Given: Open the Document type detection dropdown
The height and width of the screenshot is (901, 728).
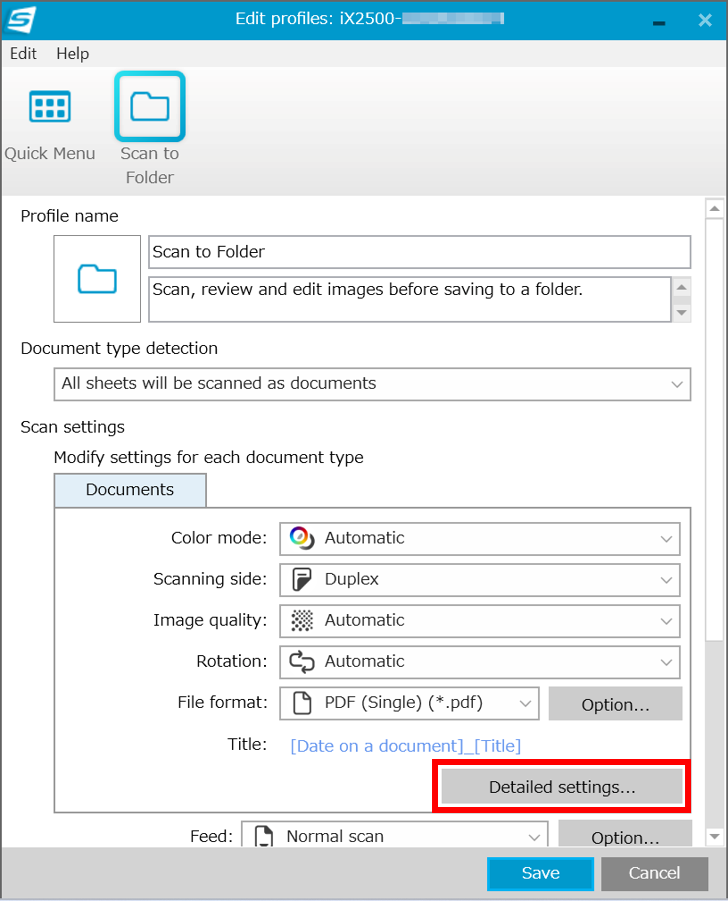Looking at the screenshot, I should 372,384.
